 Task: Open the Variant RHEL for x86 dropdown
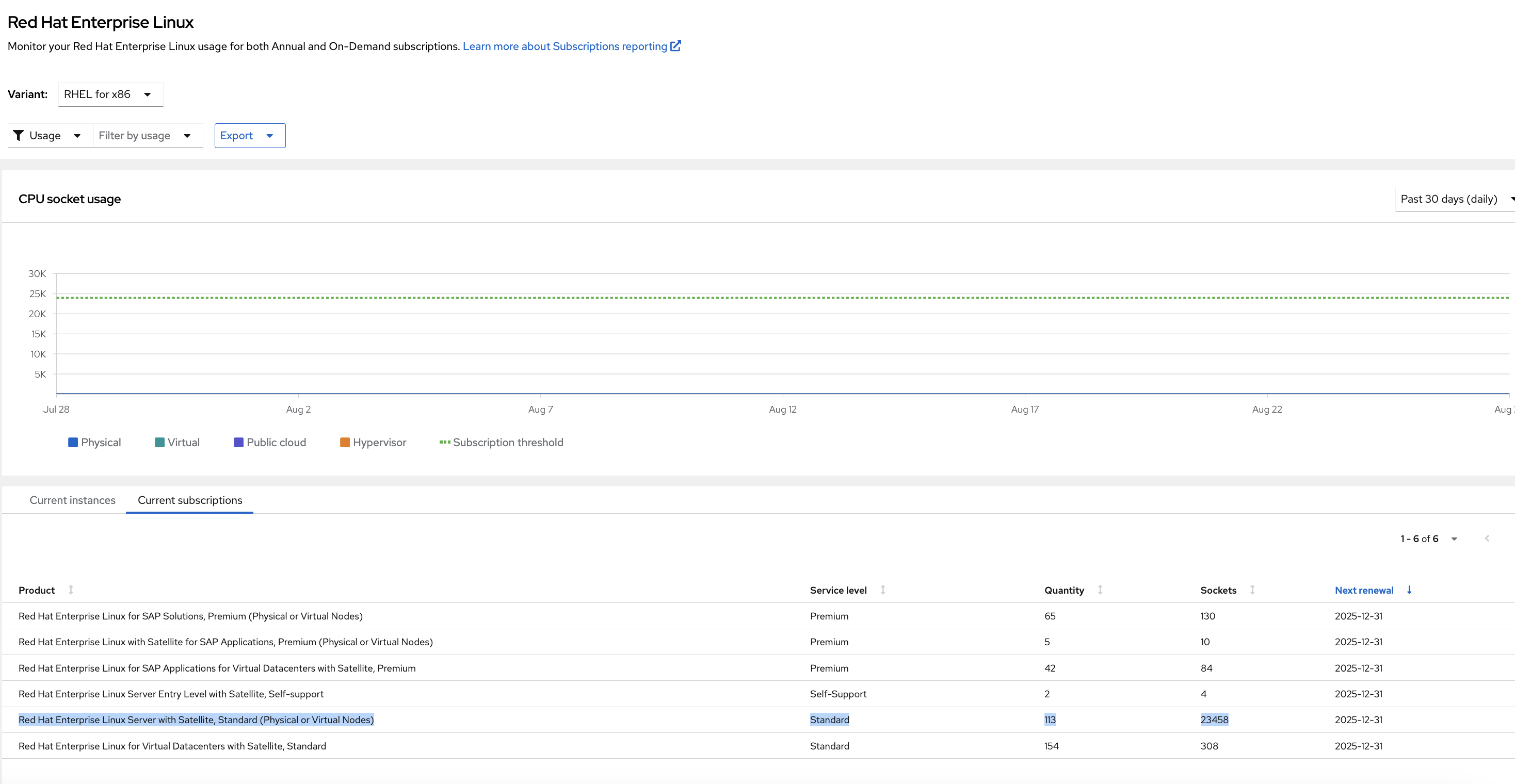click(110, 94)
